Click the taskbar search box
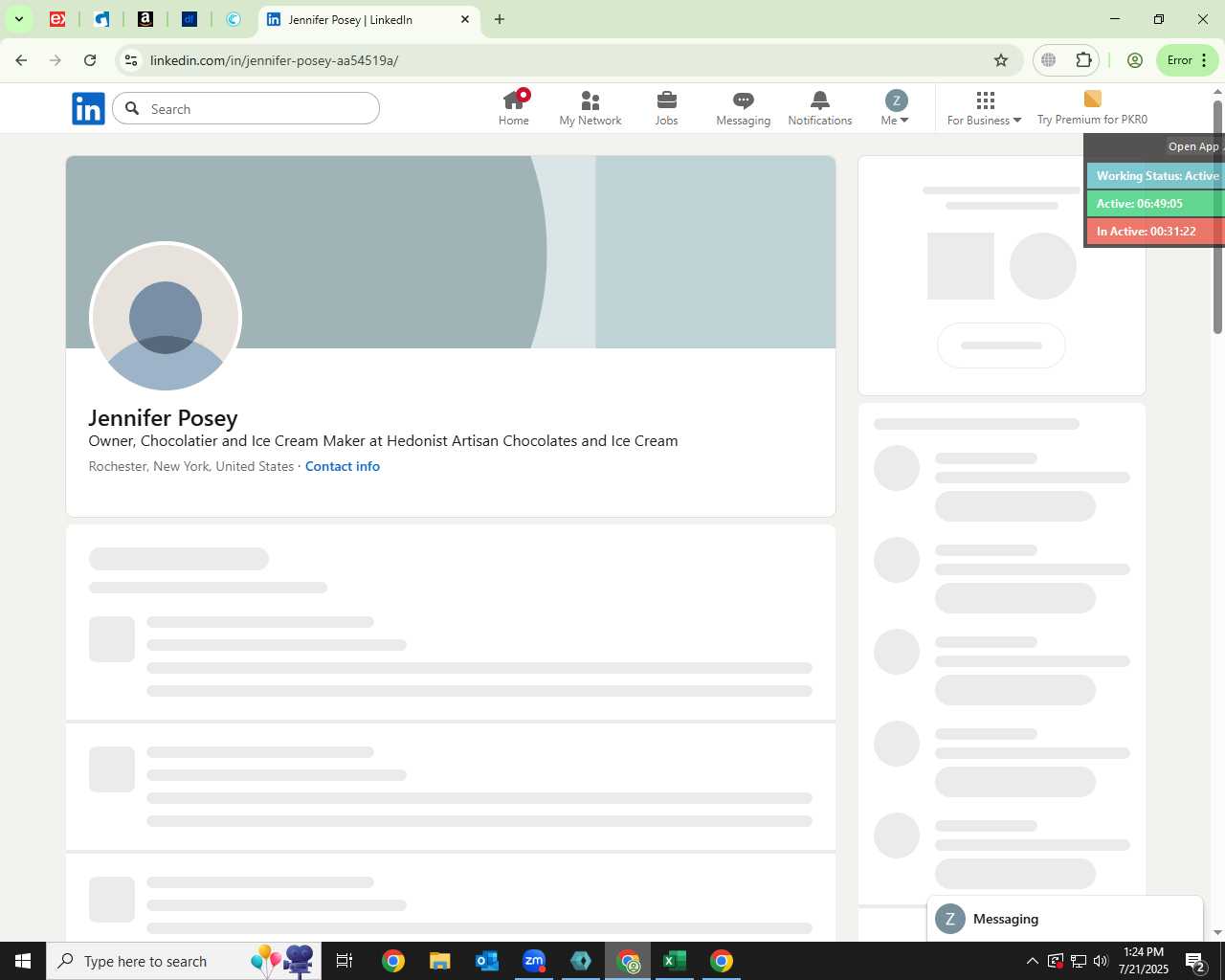The image size is (1225, 980). tap(184, 961)
